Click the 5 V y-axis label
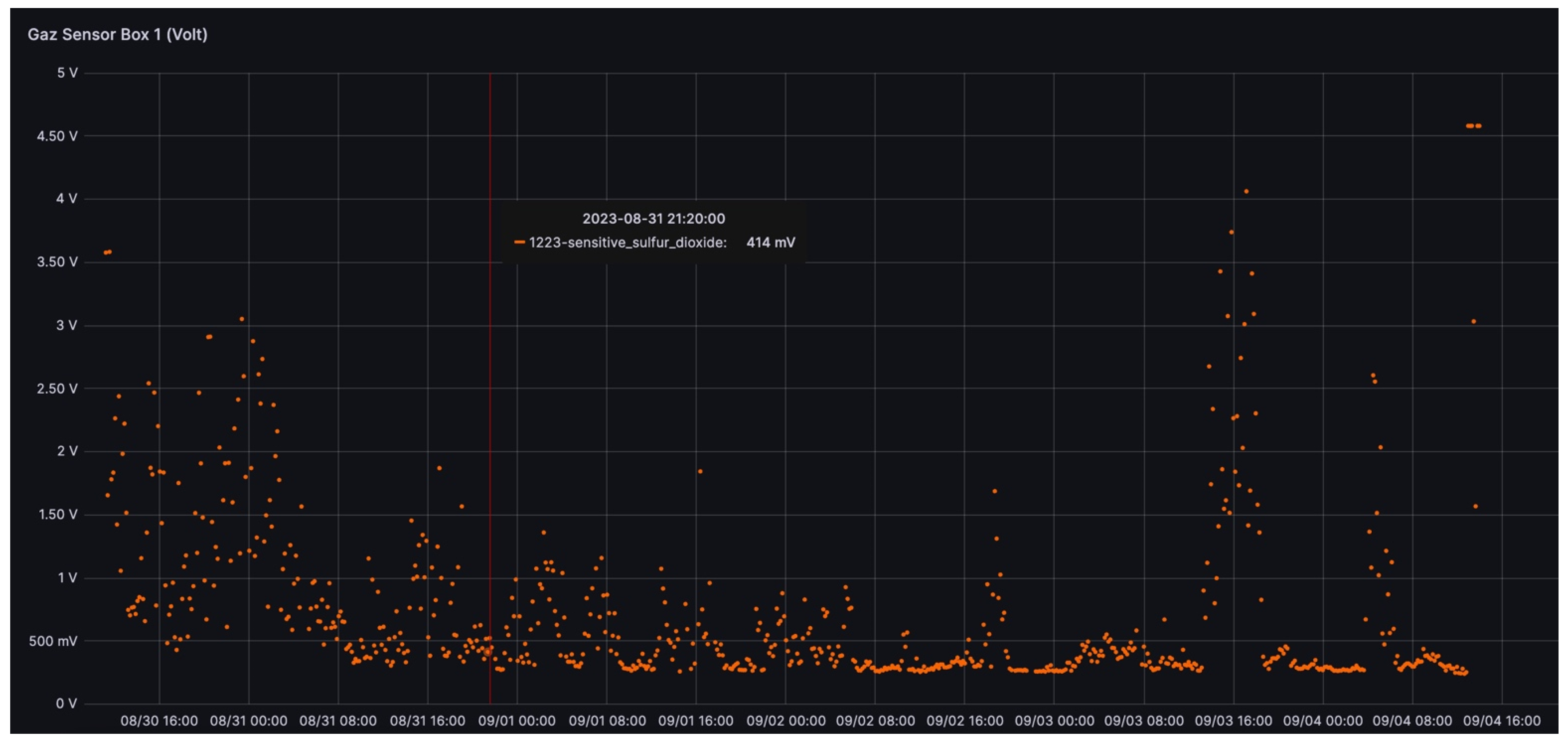 pos(67,73)
